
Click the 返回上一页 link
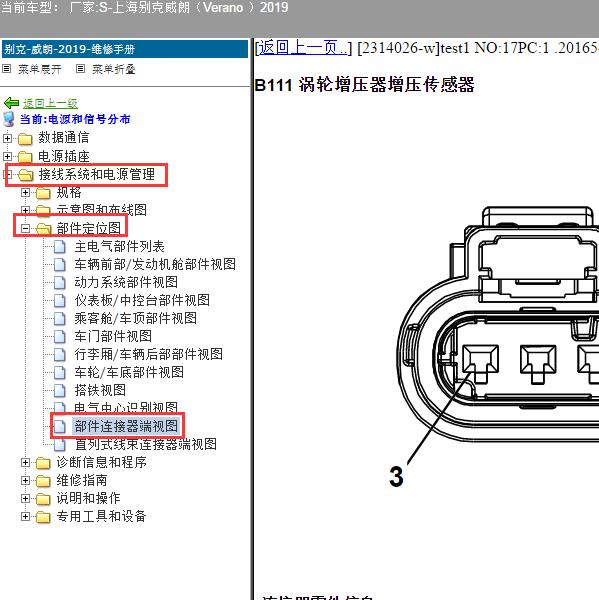click(302, 47)
